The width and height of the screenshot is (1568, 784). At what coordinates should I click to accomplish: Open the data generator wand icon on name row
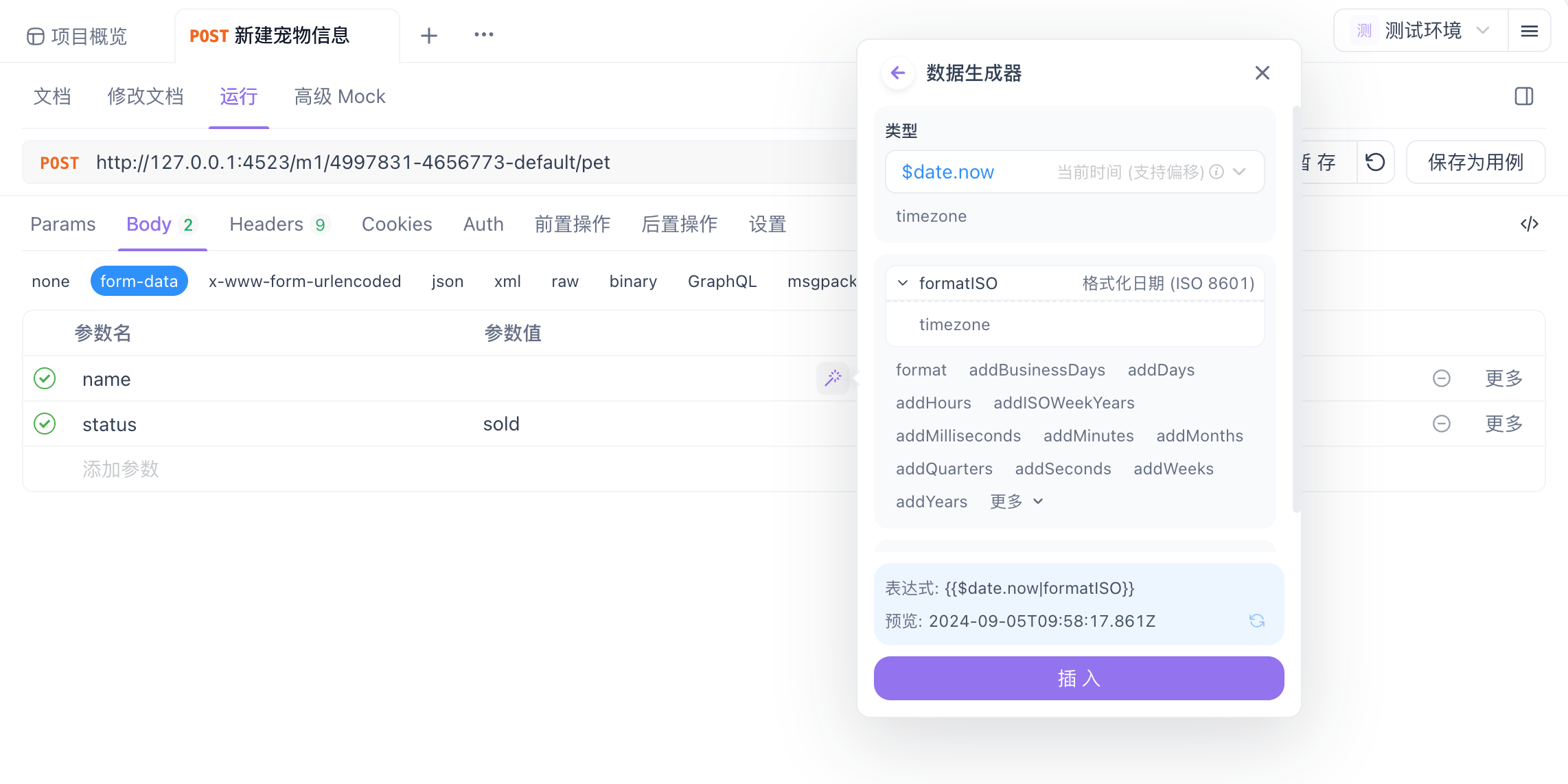click(833, 378)
